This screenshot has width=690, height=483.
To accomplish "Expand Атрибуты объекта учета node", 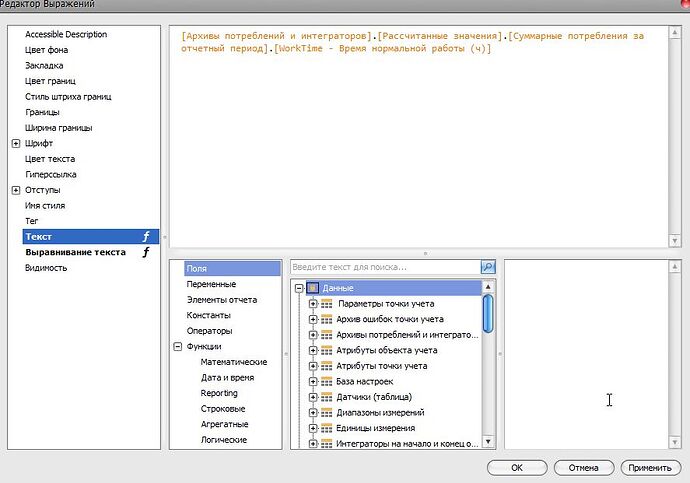I will point(313,350).
